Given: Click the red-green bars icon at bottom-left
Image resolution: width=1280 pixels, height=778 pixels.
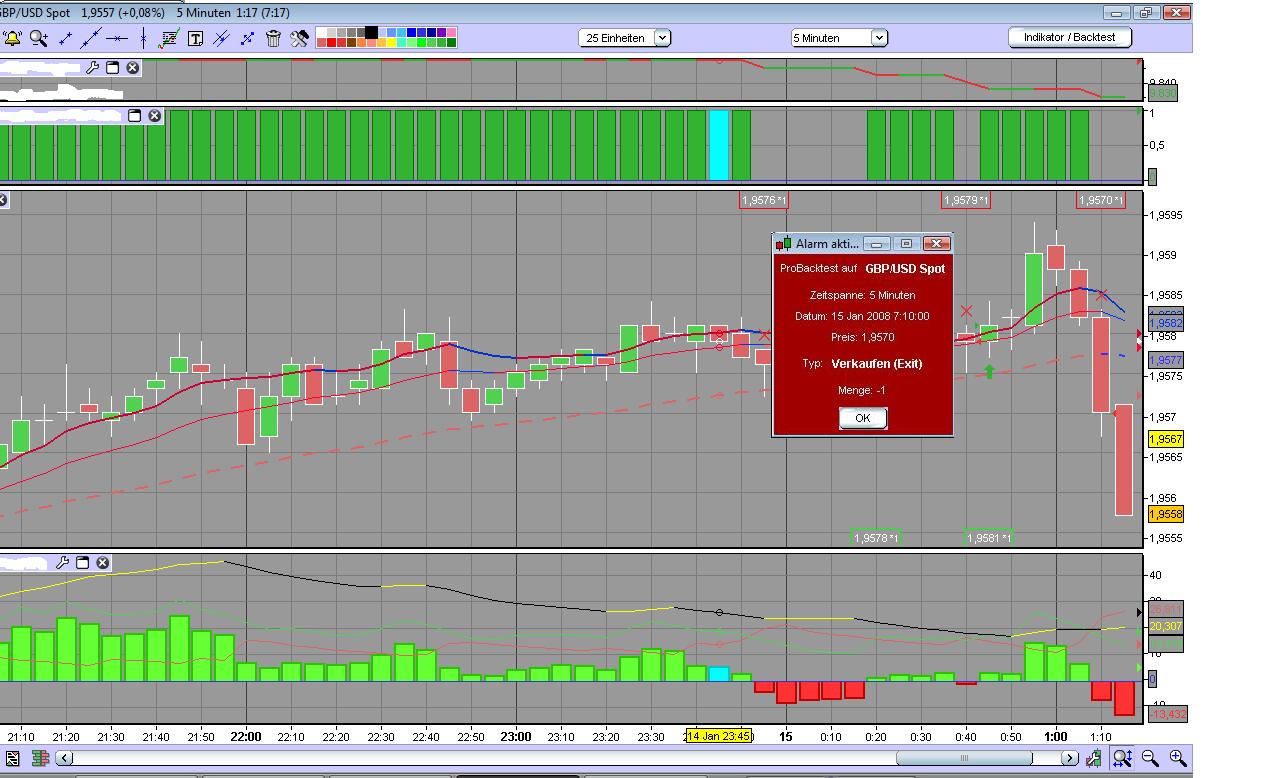Looking at the screenshot, I should (x=40, y=759).
